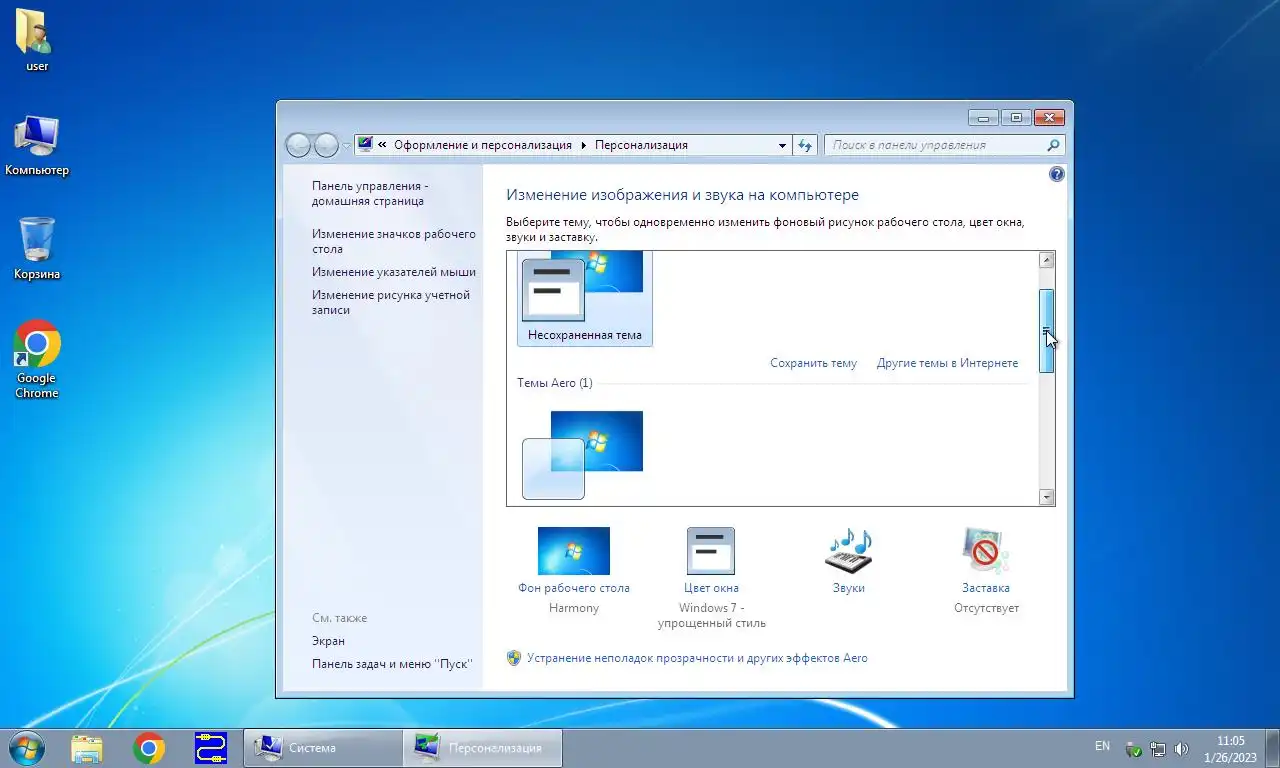Select the user folder desktop icon

(37, 40)
